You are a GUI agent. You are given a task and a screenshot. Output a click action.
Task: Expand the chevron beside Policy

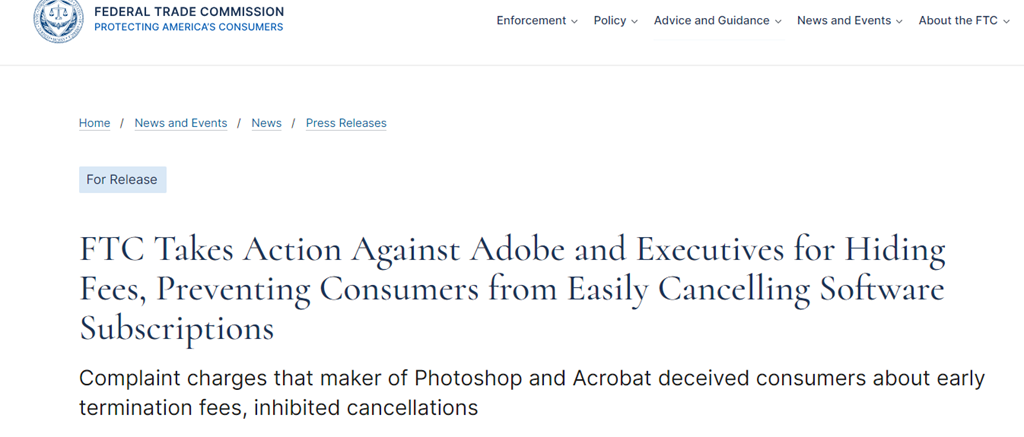(x=634, y=21)
